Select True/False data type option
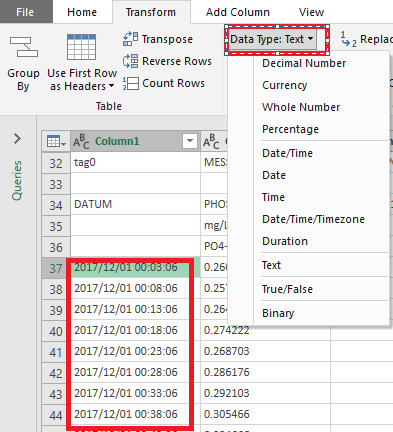Viewport: 393px width, 432px height. (287, 289)
